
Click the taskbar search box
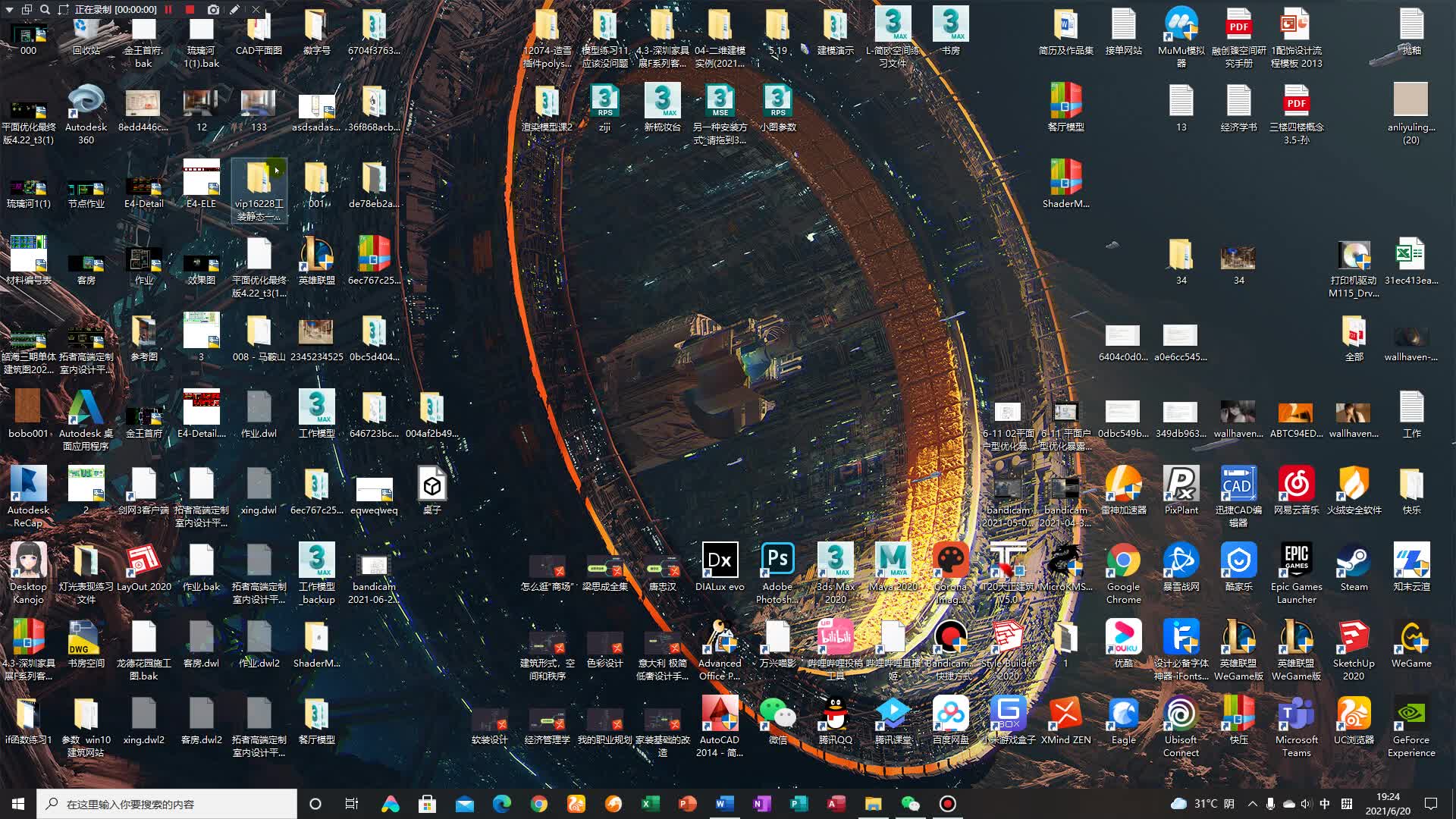(x=167, y=804)
